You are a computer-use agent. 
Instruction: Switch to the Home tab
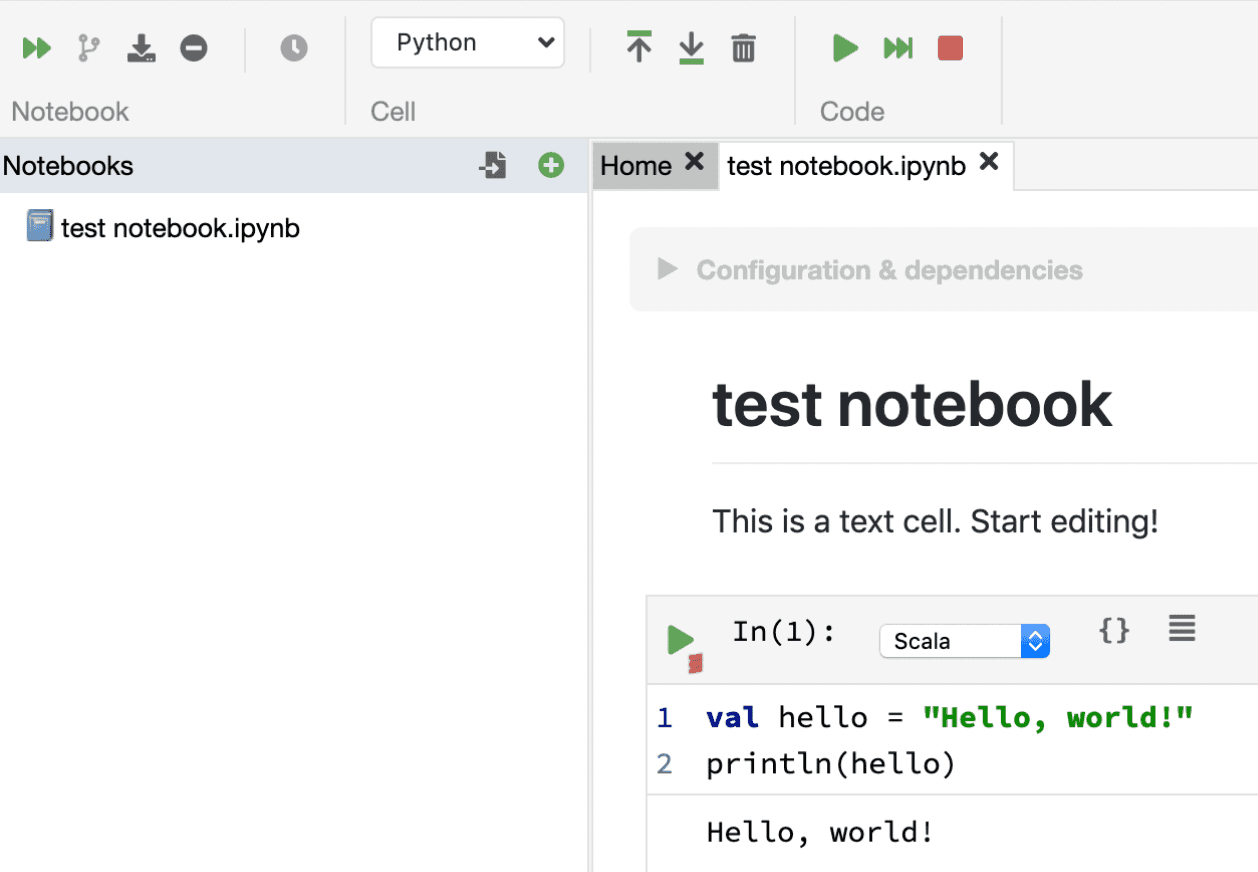pos(635,165)
